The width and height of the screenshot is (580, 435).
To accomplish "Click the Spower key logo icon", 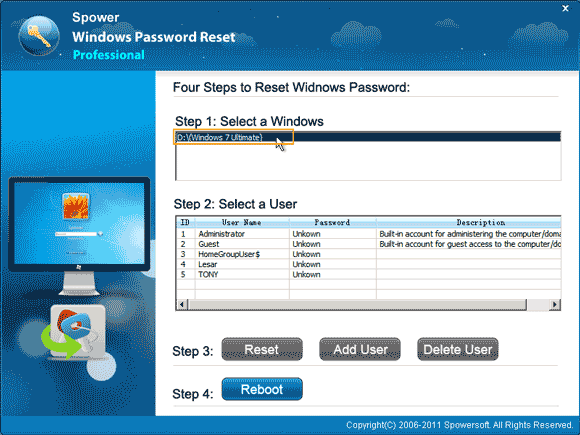I will [x=39, y=36].
